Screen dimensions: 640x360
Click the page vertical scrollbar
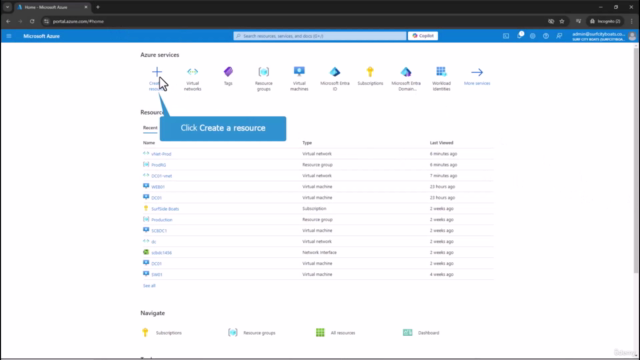click(636, 159)
